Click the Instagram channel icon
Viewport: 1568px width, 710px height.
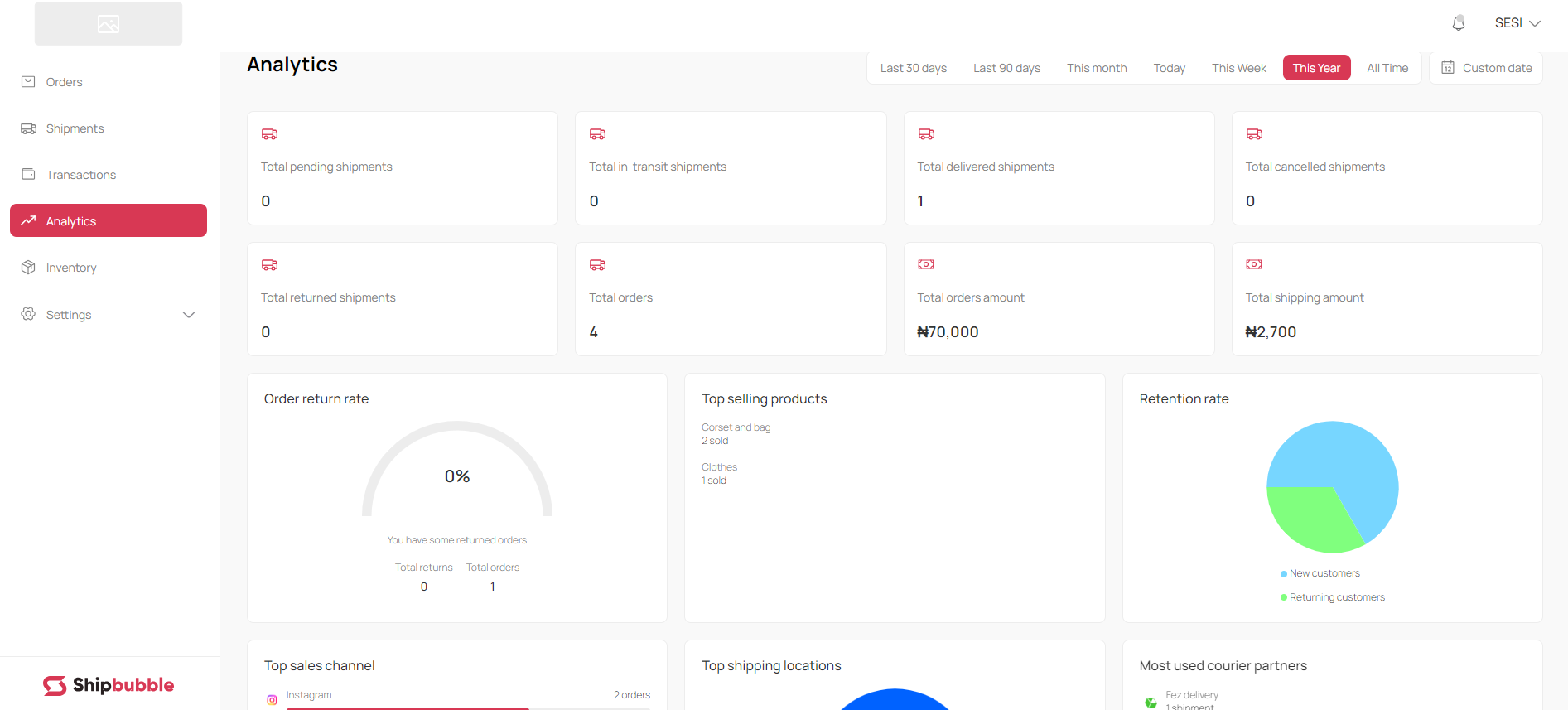point(272,700)
